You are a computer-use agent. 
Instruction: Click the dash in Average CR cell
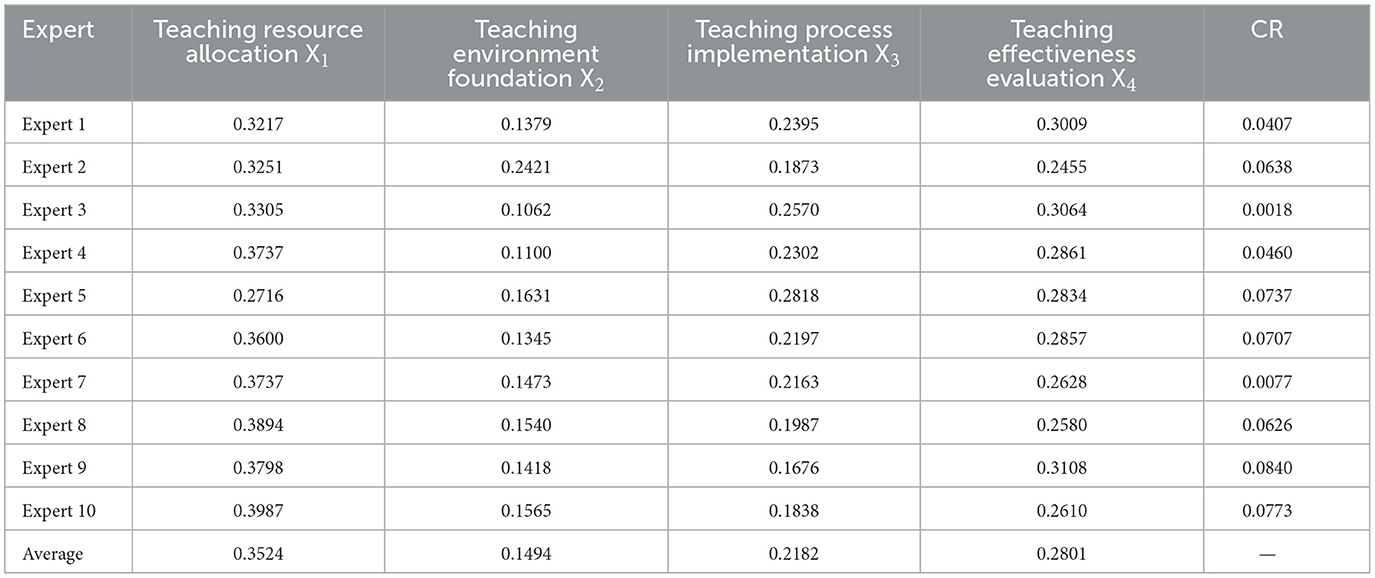click(x=1286, y=554)
